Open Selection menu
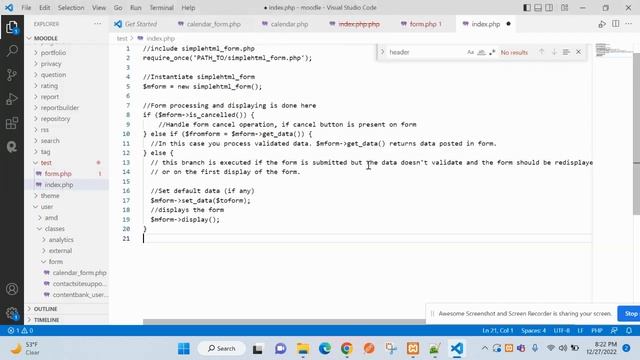This screenshot has height=360, width=640. [x=71, y=8]
